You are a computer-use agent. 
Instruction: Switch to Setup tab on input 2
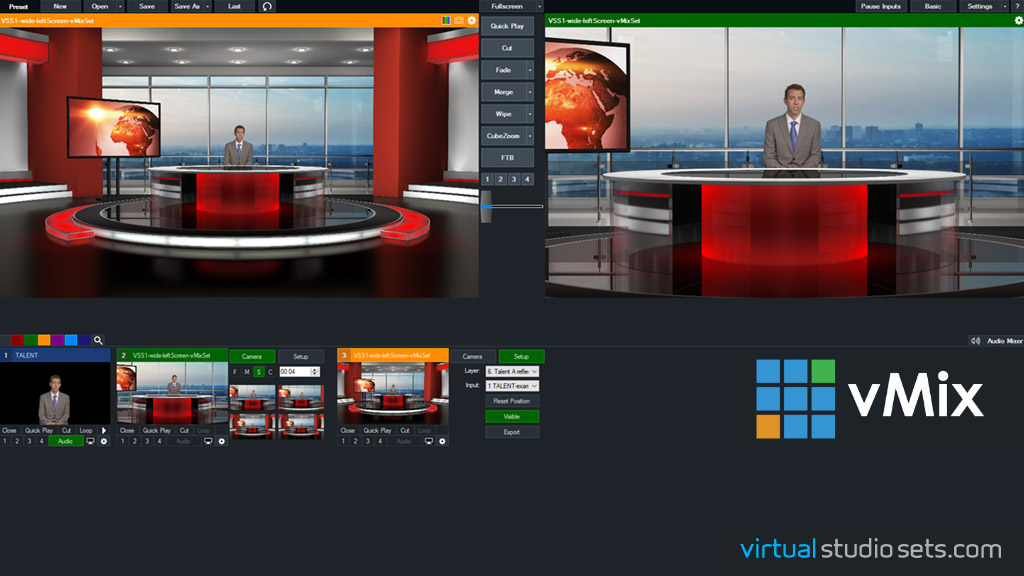coord(300,357)
